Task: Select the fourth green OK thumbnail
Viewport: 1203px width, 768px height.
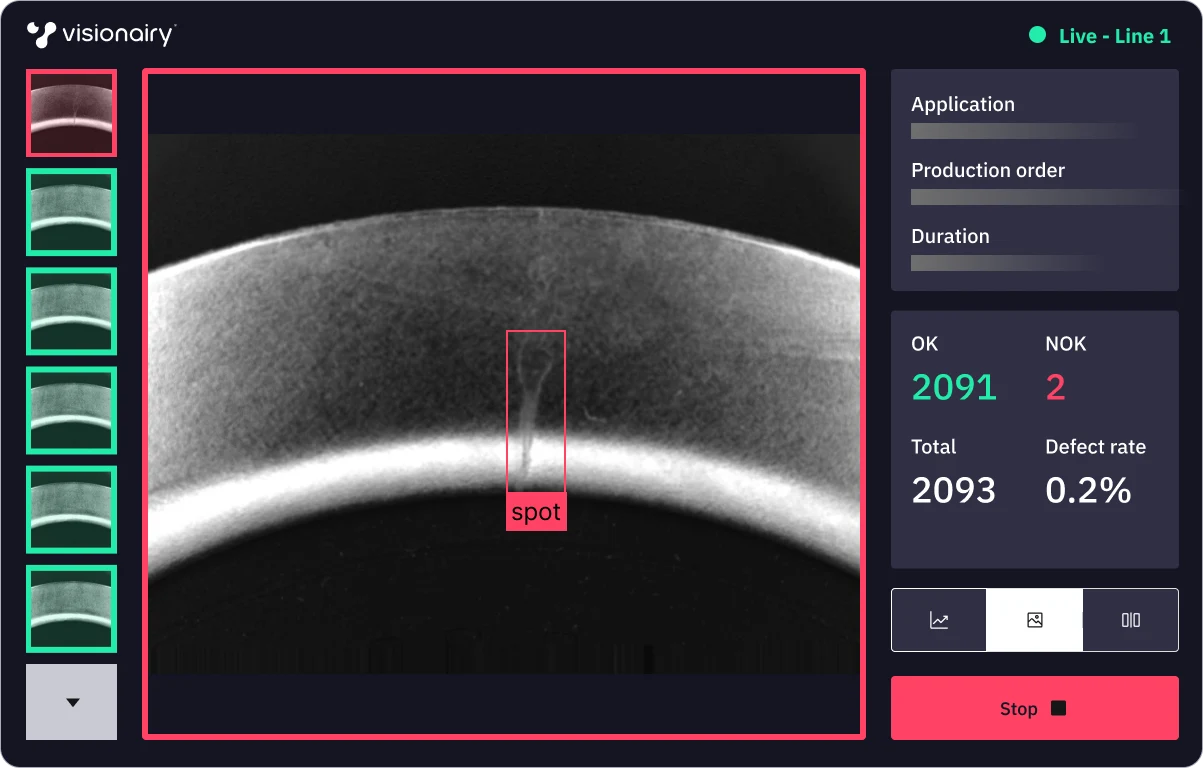Action: [71, 509]
